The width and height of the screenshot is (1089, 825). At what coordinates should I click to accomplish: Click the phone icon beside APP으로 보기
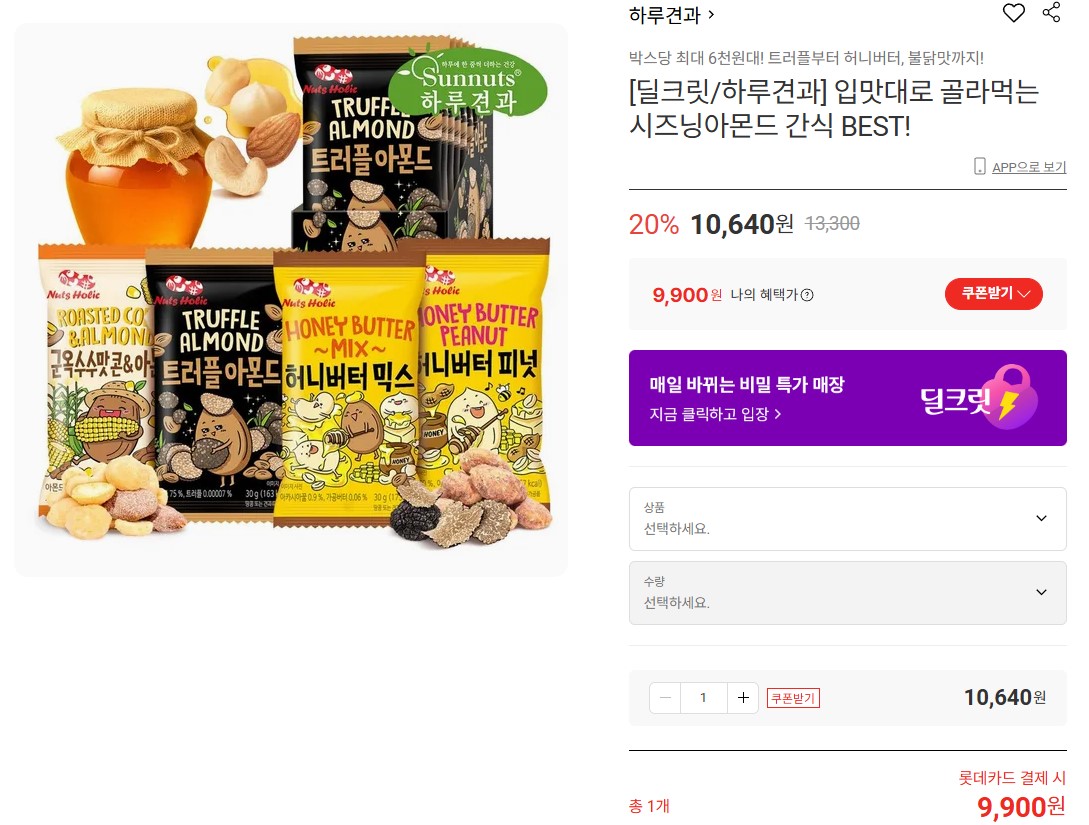979,167
